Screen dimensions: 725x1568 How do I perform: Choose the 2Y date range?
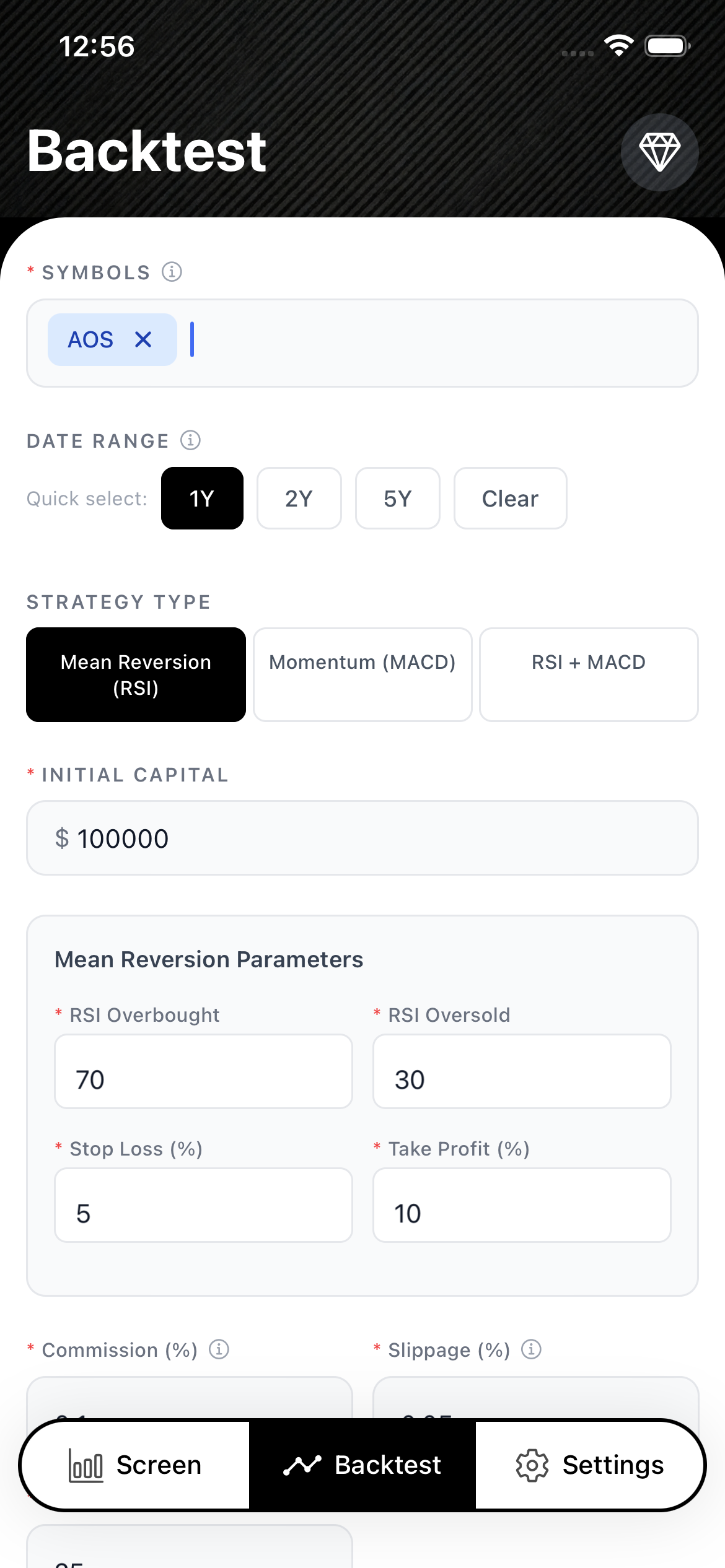(299, 499)
